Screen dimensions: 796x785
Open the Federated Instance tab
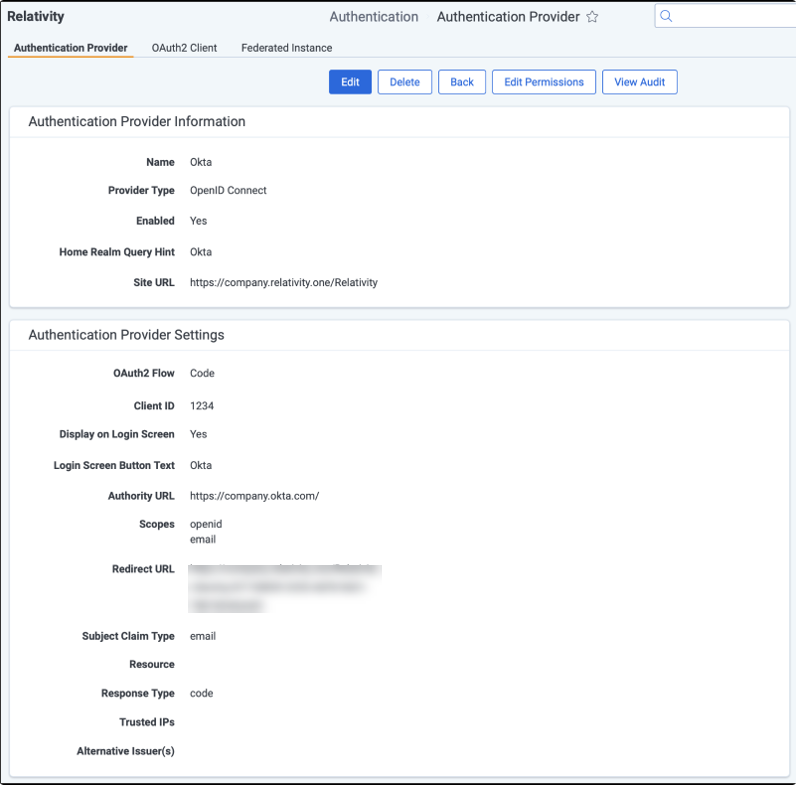(x=286, y=48)
